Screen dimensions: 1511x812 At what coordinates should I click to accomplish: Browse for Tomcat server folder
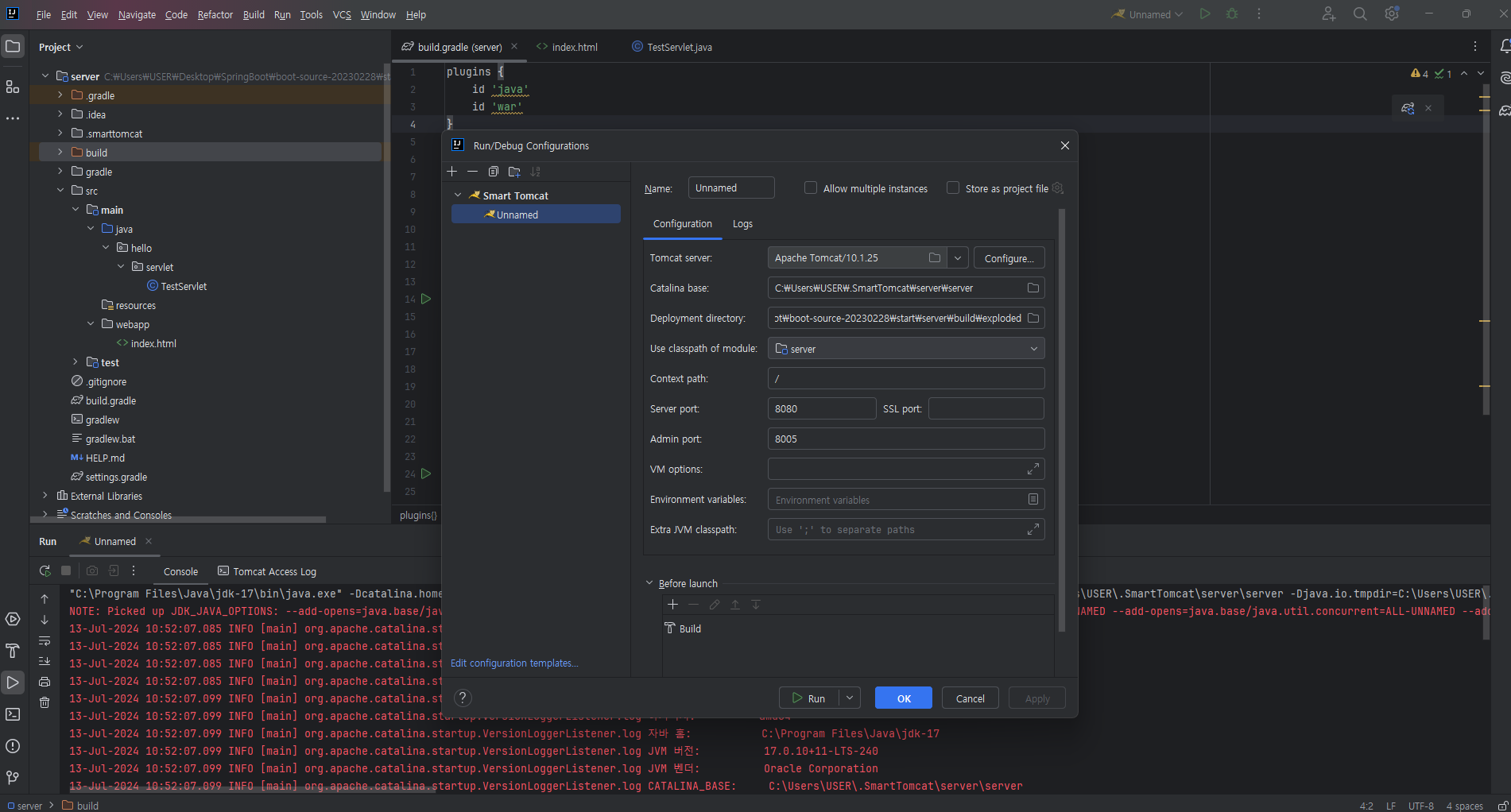(x=935, y=257)
